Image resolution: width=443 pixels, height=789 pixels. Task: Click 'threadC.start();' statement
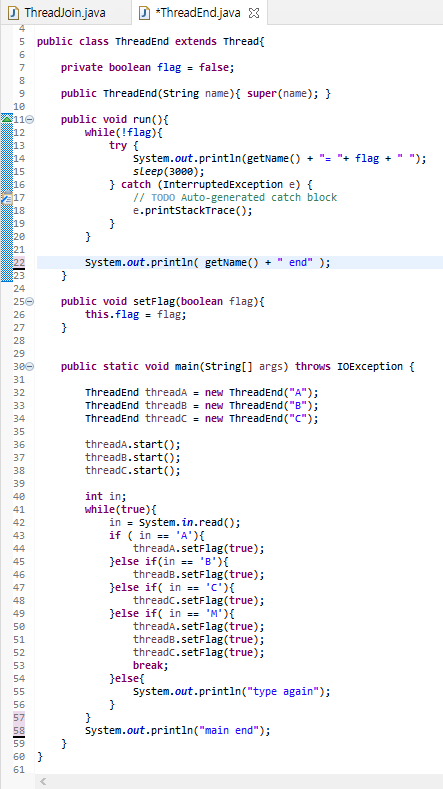pyautogui.click(x=132, y=471)
